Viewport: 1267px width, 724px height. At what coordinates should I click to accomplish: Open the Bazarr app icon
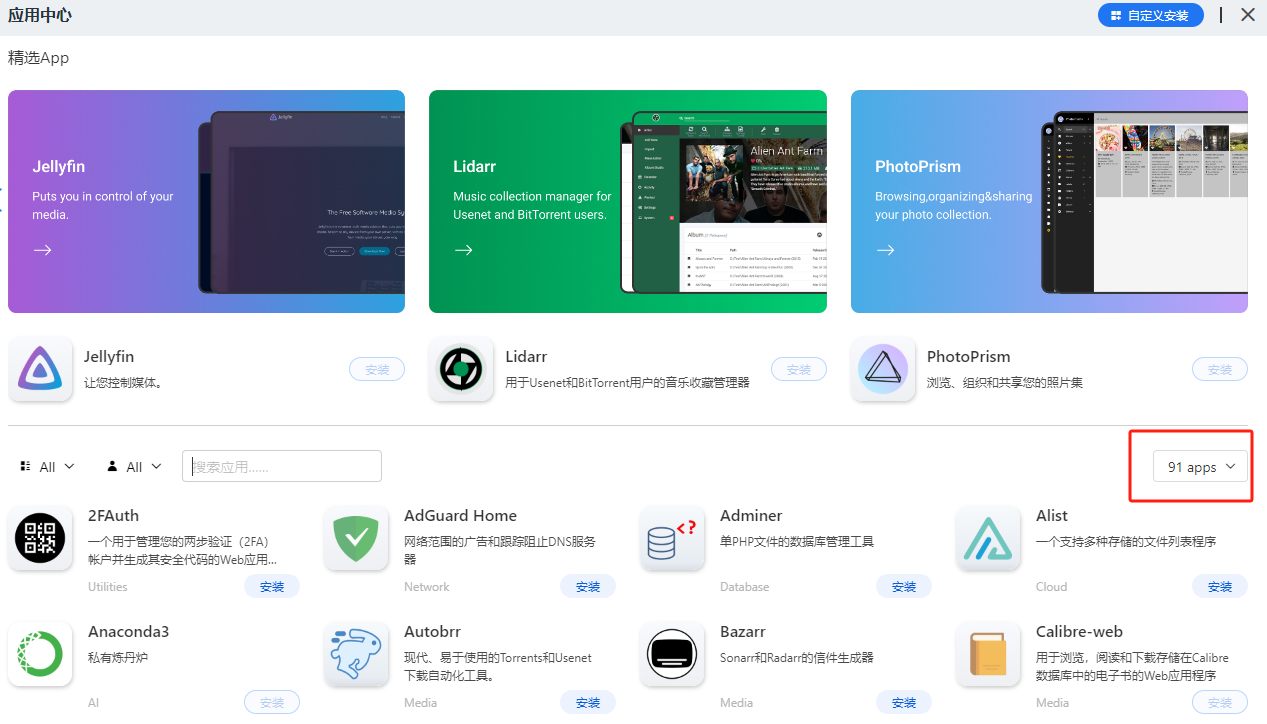tap(672, 654)
